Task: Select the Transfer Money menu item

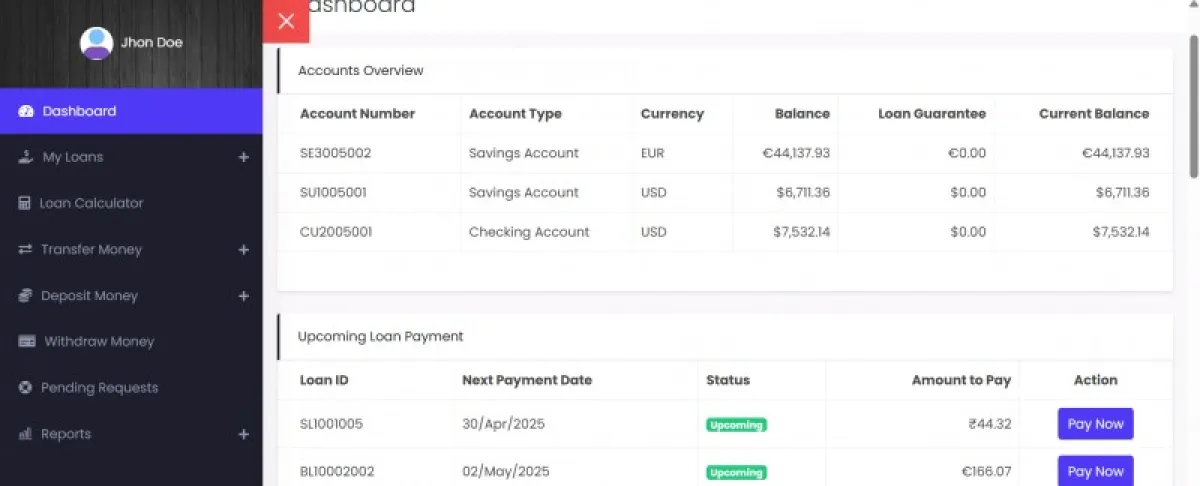Action: coord(131,249)
